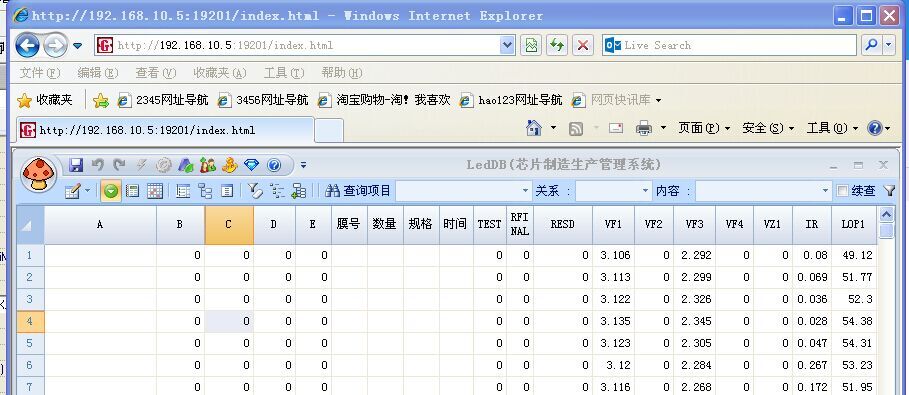Click the two-people users icon
This screenshot has height=395, width=909.
[208, 165]
